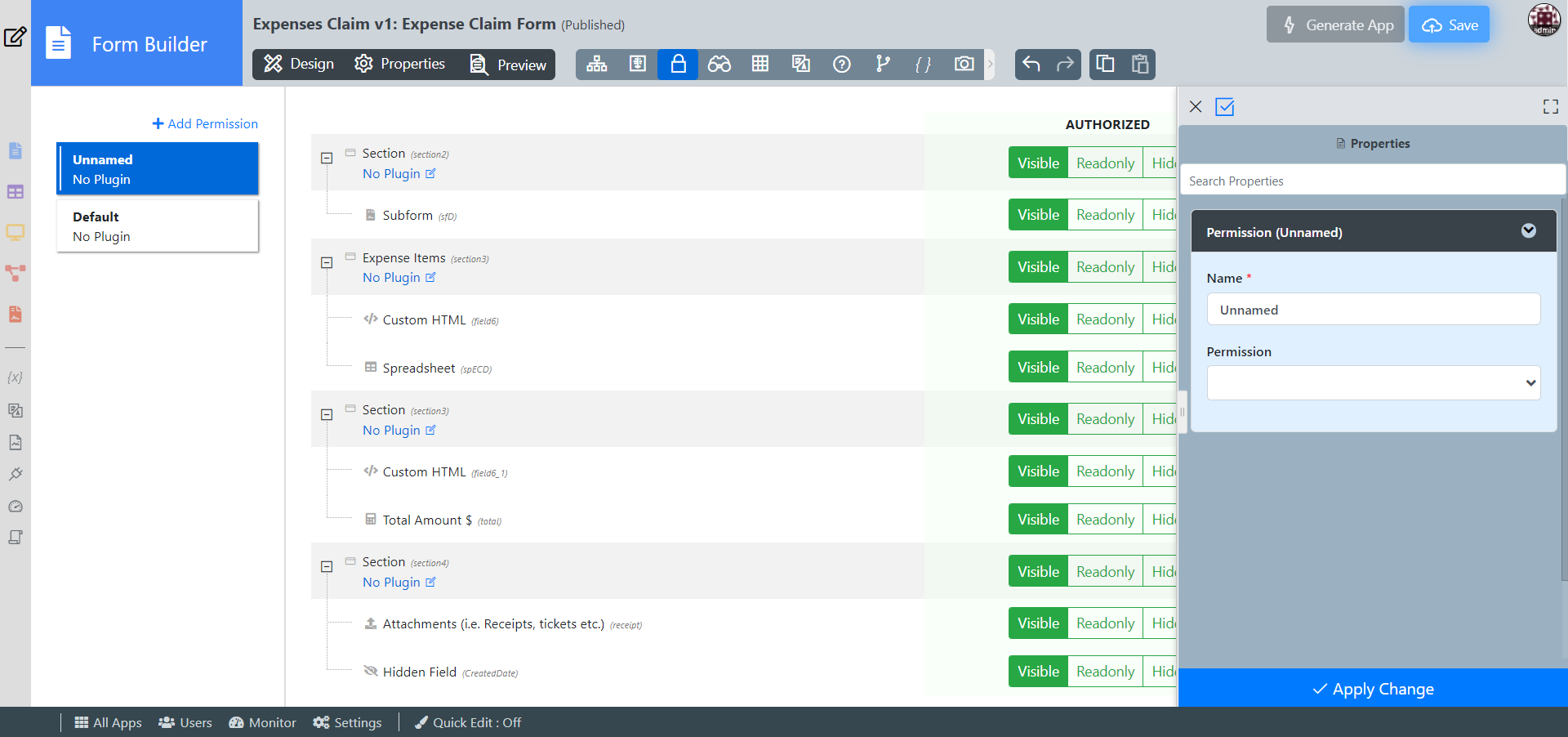Screen dimensions: 1568x737
Task: Click the admin user avatar
Action: coord(1544,20)
